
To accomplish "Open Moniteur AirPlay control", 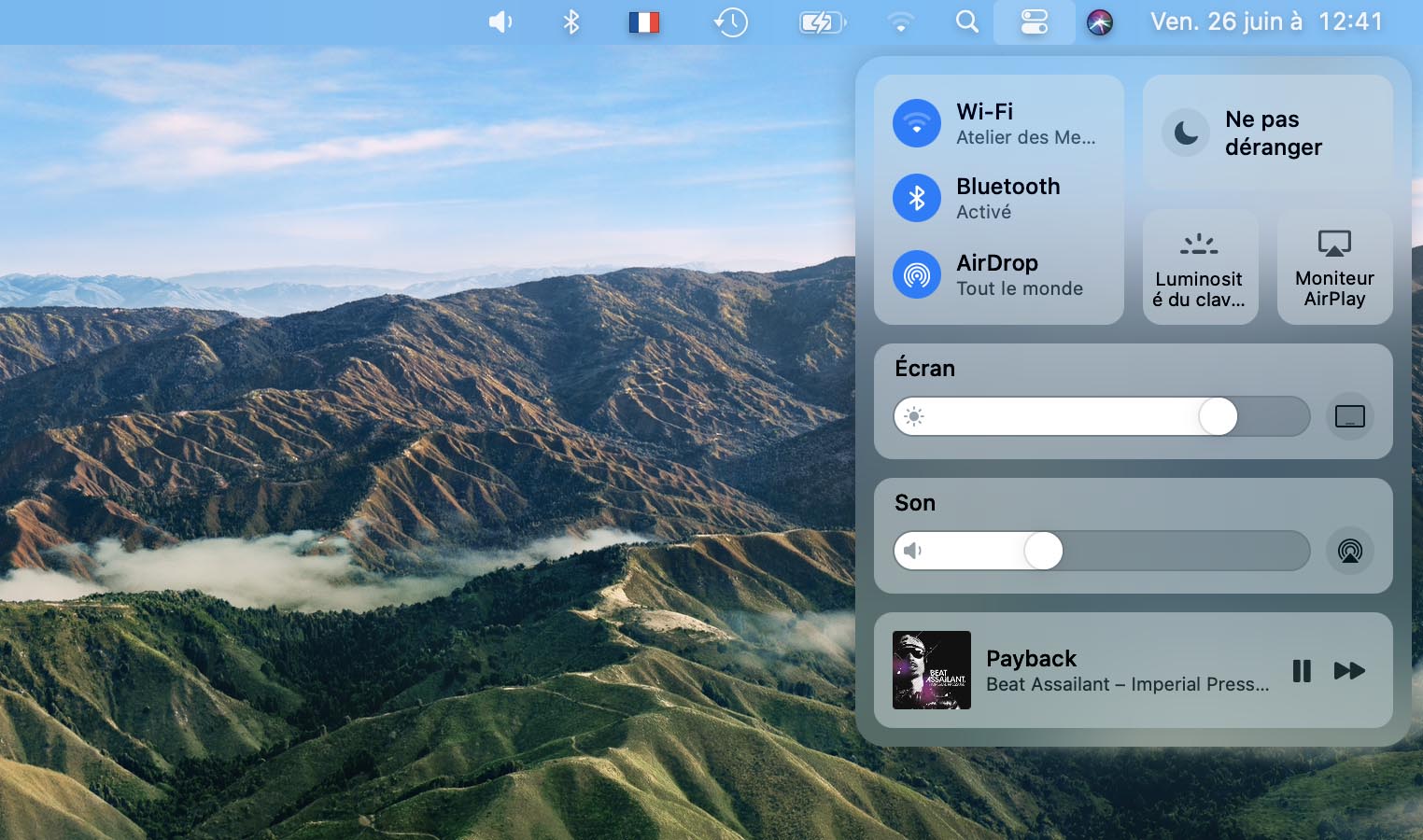I will 1334,267.
